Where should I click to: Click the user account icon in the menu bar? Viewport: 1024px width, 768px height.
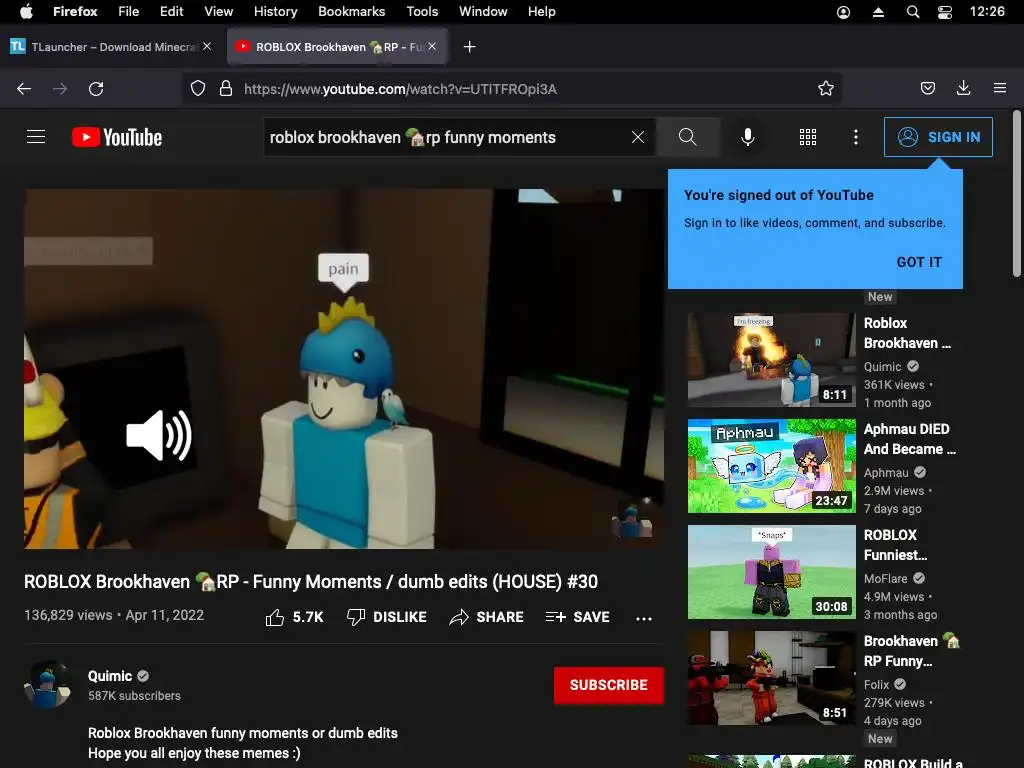coord(844,12)
